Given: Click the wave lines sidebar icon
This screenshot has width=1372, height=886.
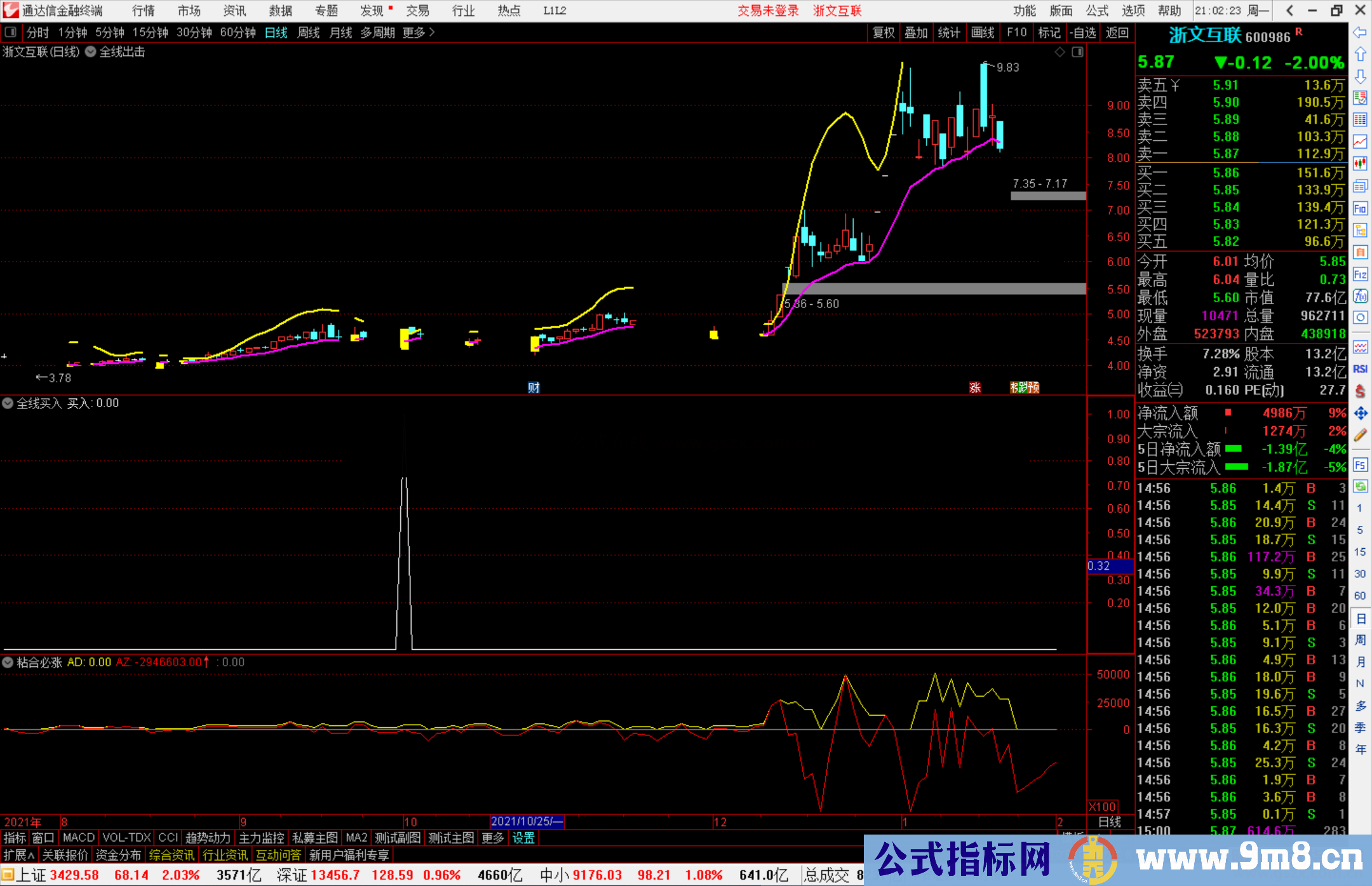Looking at the screenshot, I should pyautogui.click(x=1360, y=347).
